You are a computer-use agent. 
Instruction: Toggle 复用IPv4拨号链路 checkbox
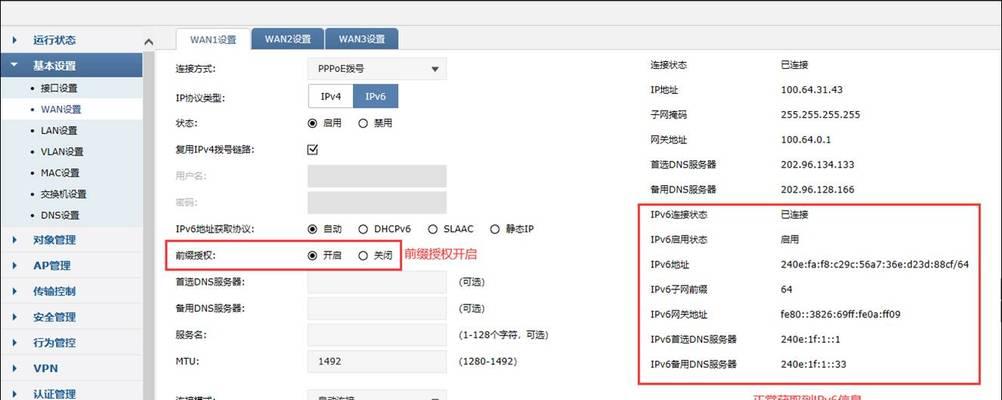[x=313, y=150]
